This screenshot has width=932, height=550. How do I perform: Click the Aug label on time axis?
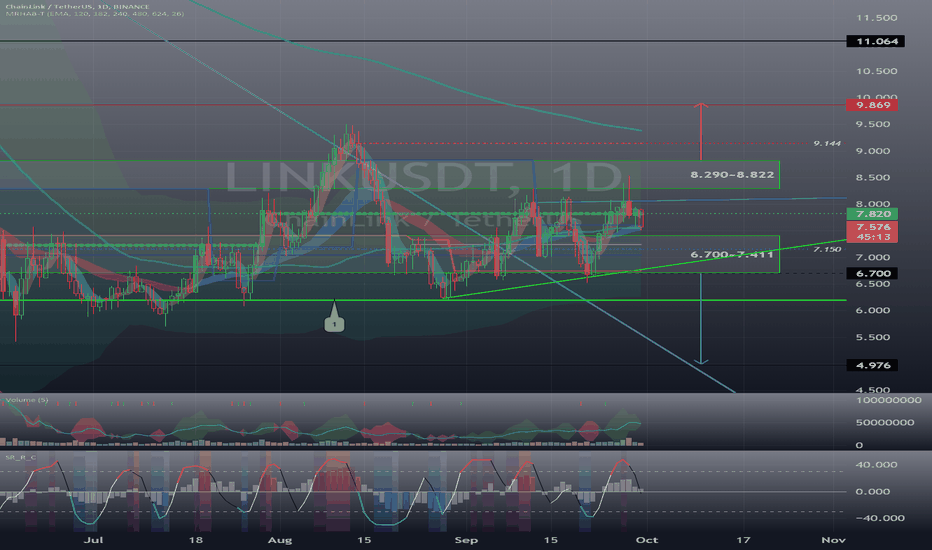(279, 540)
